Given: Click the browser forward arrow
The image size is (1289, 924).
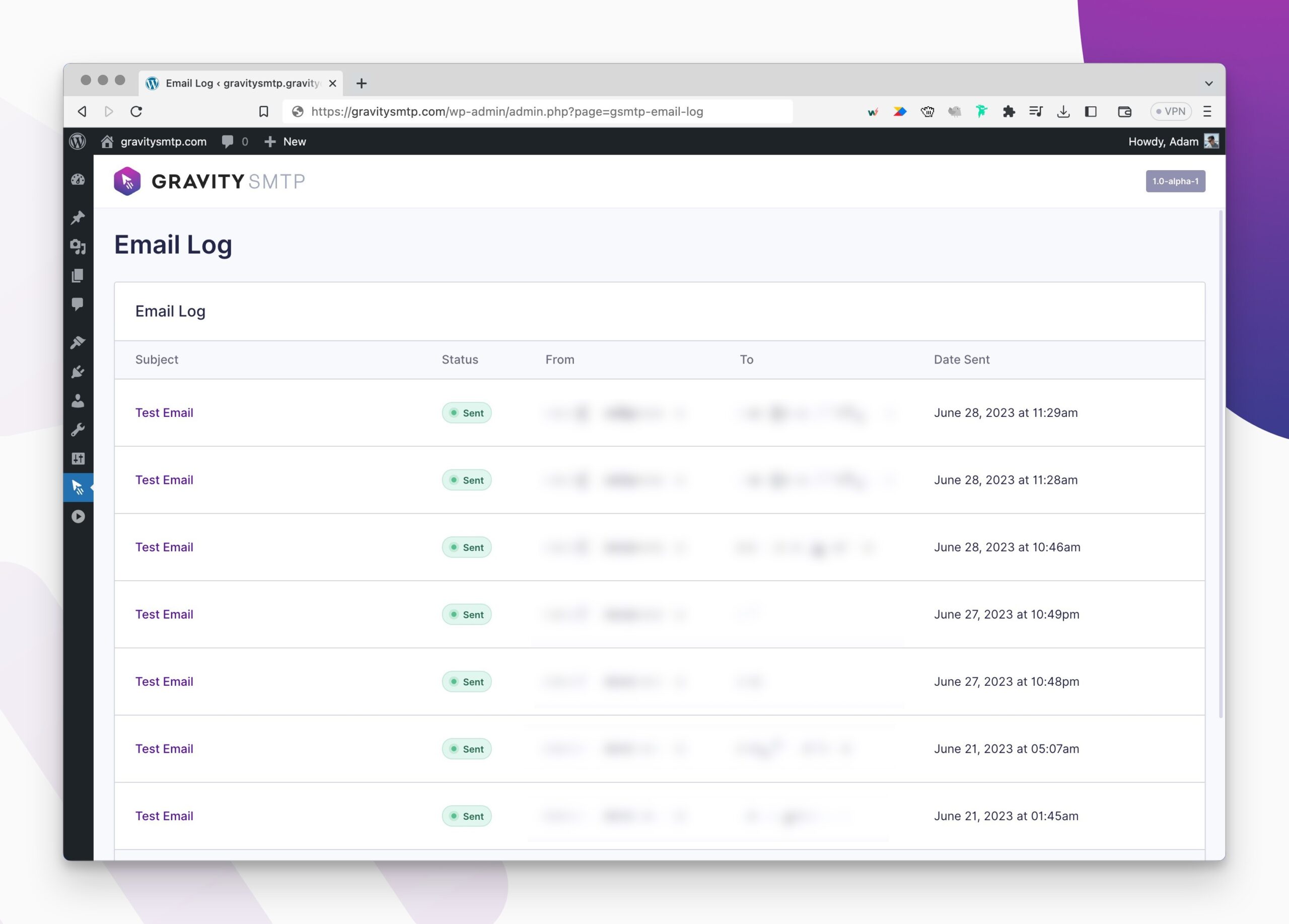Looking at the screenshot, I should click(109, 111).
